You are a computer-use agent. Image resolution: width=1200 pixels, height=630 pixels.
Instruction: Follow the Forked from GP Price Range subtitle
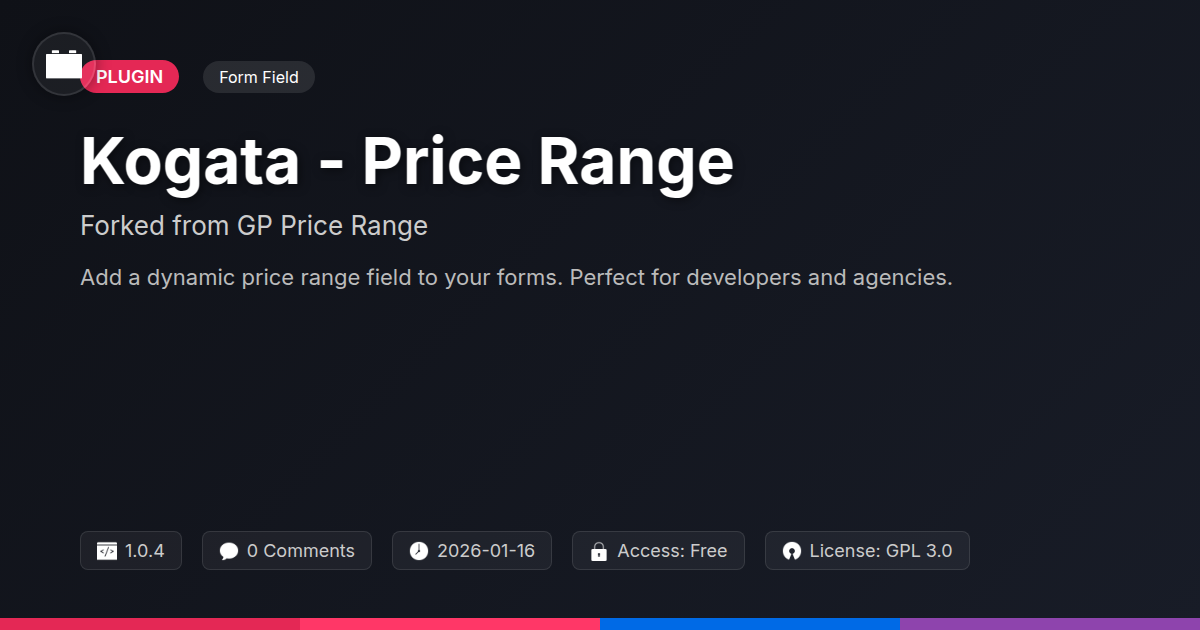[x=254, y=226]
